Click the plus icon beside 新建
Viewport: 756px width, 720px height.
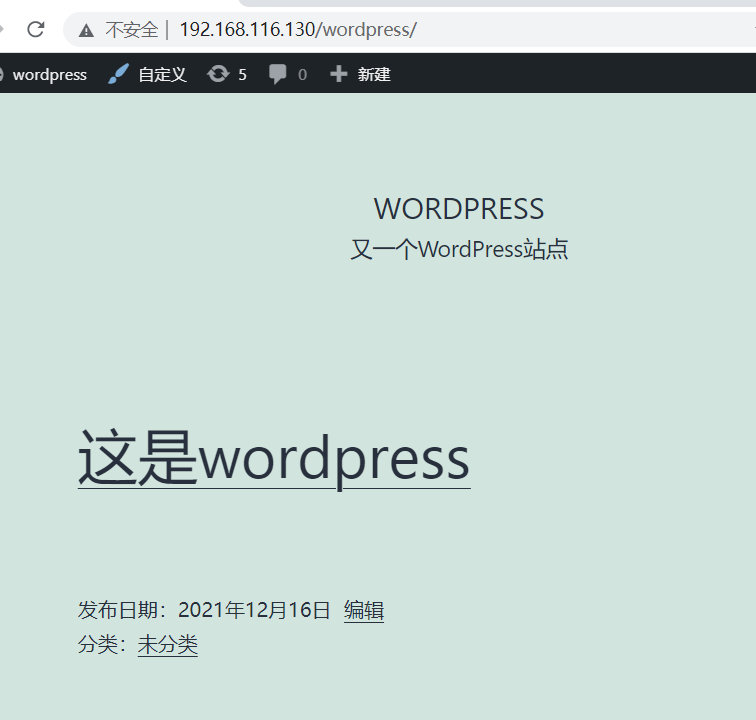tap(338, 74)
